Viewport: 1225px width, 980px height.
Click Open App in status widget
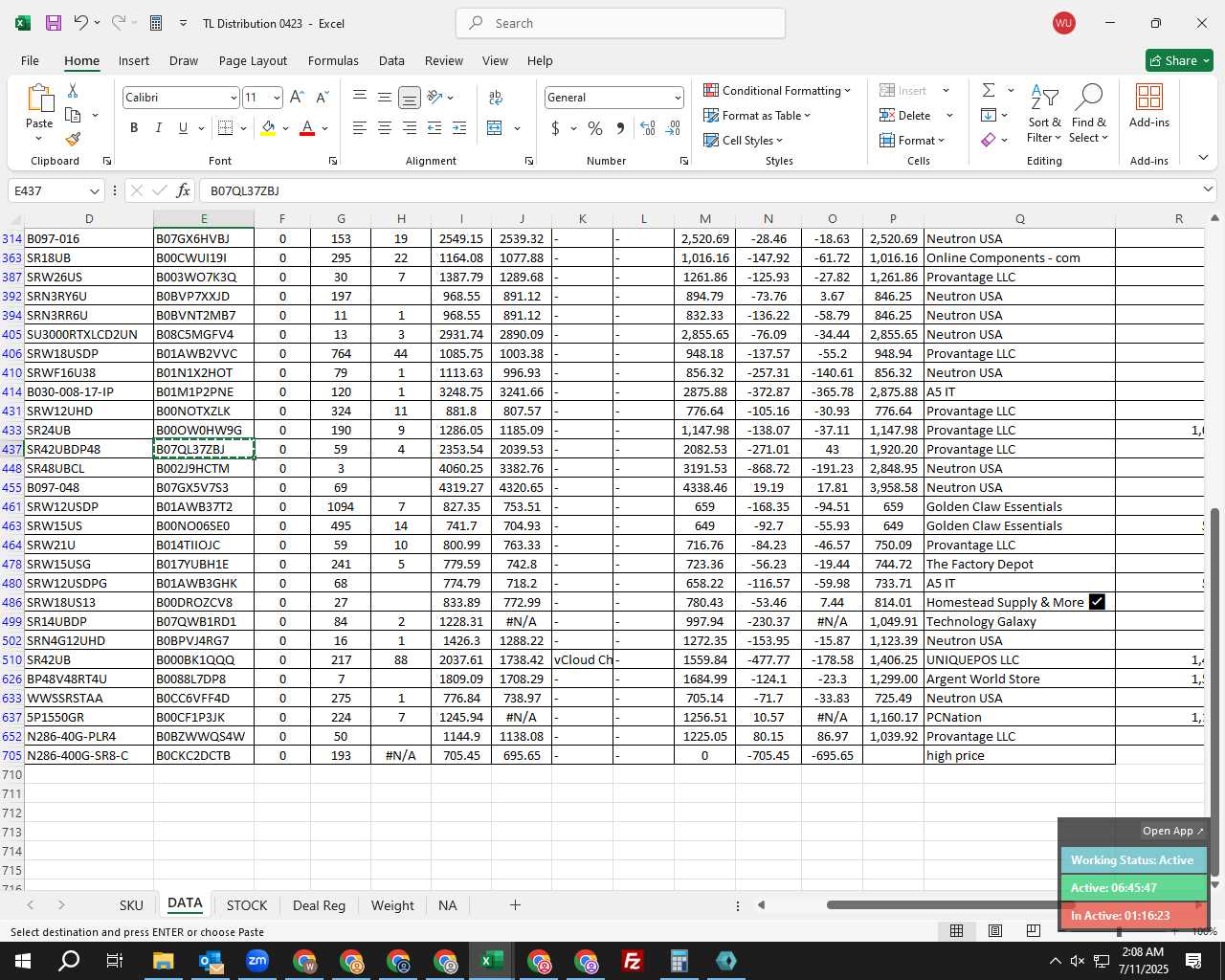tap(1172, 831)
